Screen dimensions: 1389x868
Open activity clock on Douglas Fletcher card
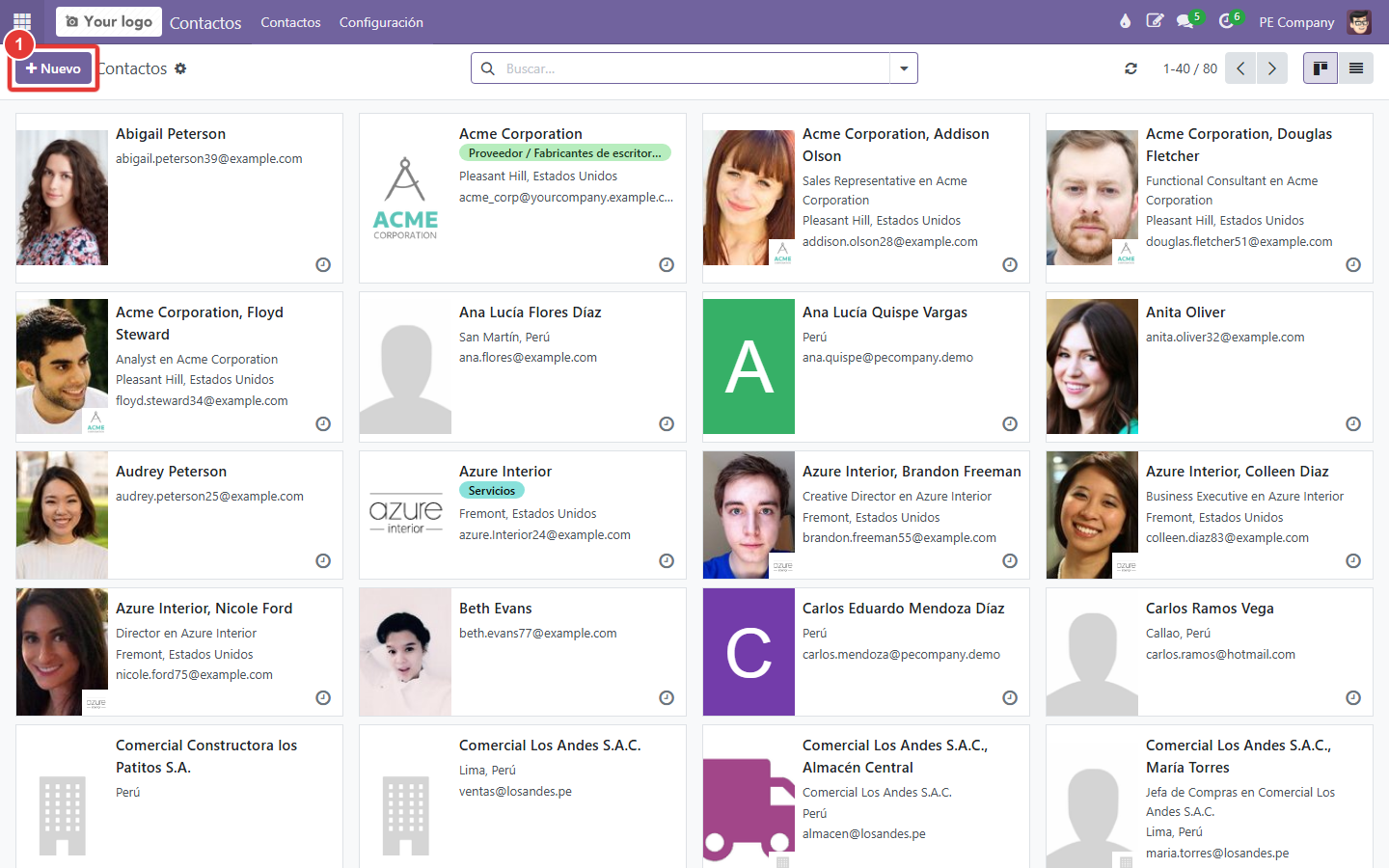pyautogui.click(x=1353, y=264)
